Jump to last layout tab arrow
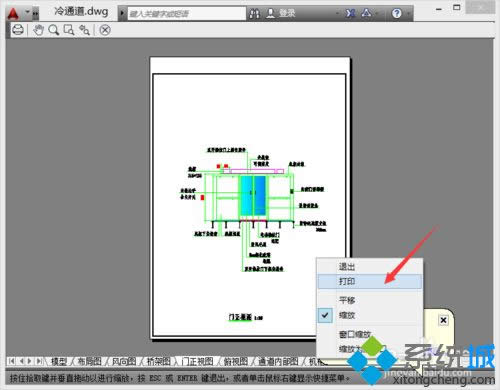The height and width of the screenshot is (390, 500). tap(39, 361)
